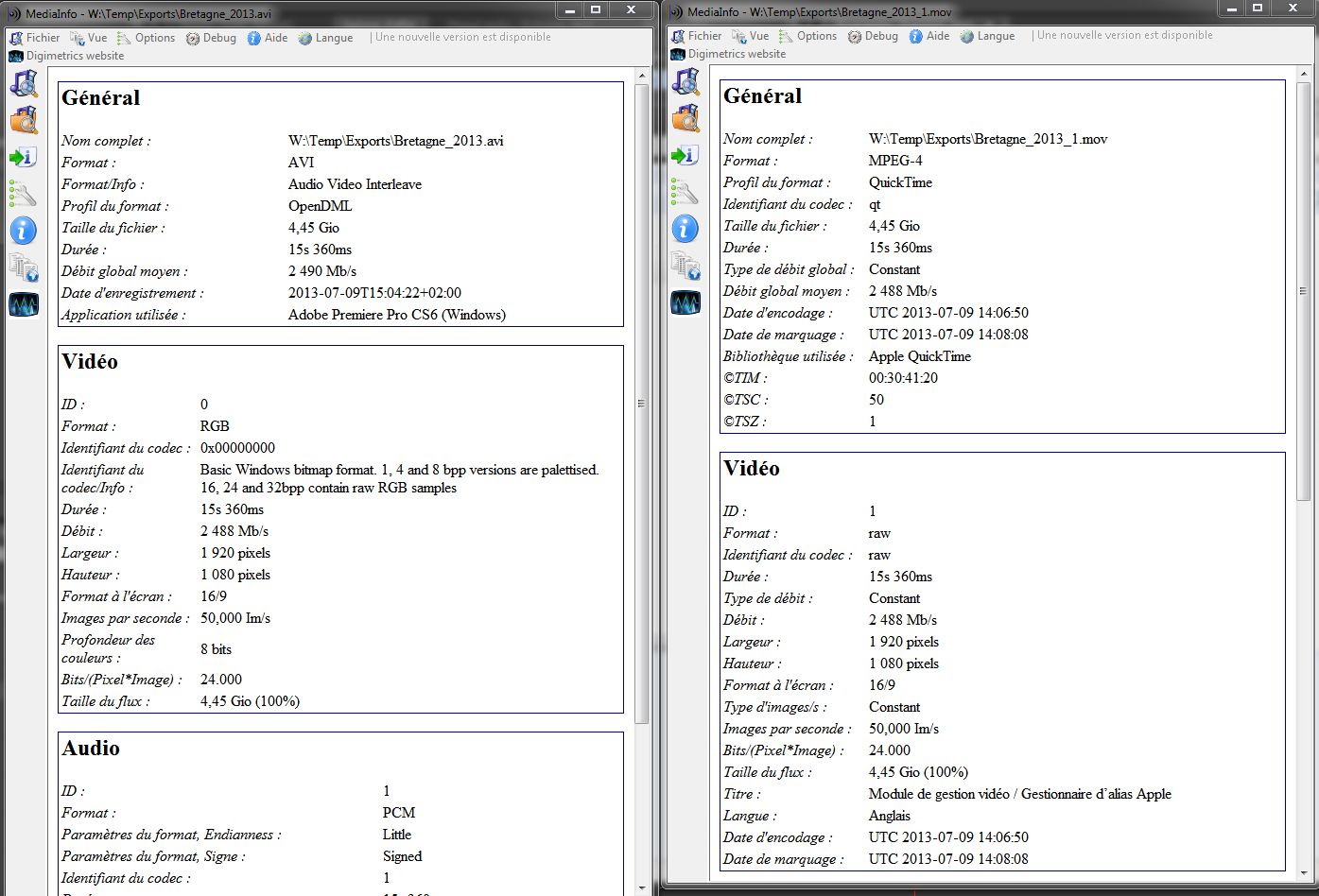
Task: Click scrollbar thumb in left .avi window
Action: (x=641, y=404)
